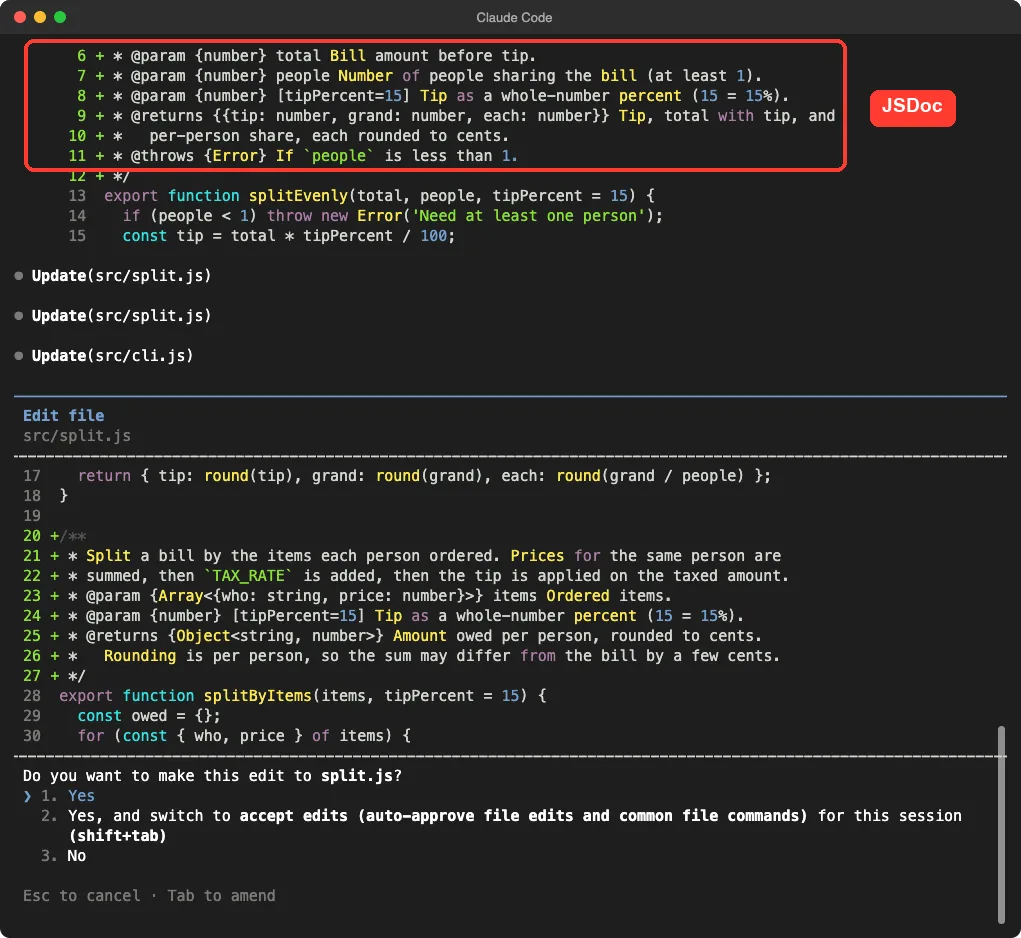Click the Claude Code window title

(x=514, y=18)
